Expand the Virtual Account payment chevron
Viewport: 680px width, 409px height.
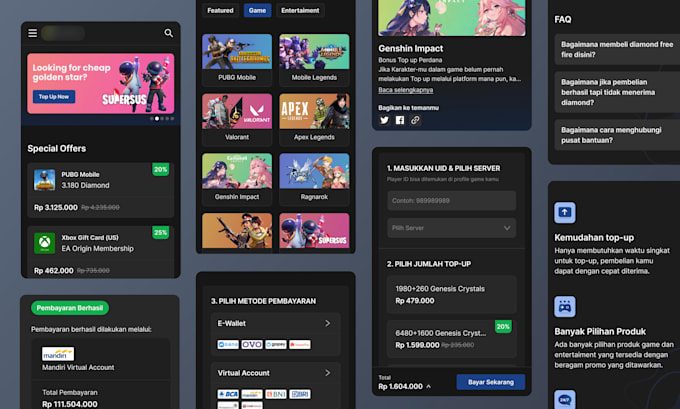click(x=327, y=373)
